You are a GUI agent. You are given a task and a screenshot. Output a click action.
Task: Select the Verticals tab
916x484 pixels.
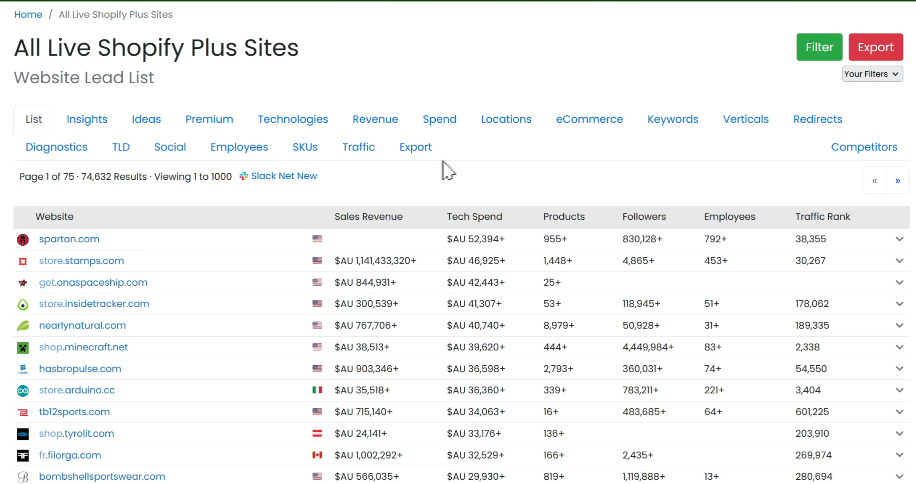coord(745,119)
